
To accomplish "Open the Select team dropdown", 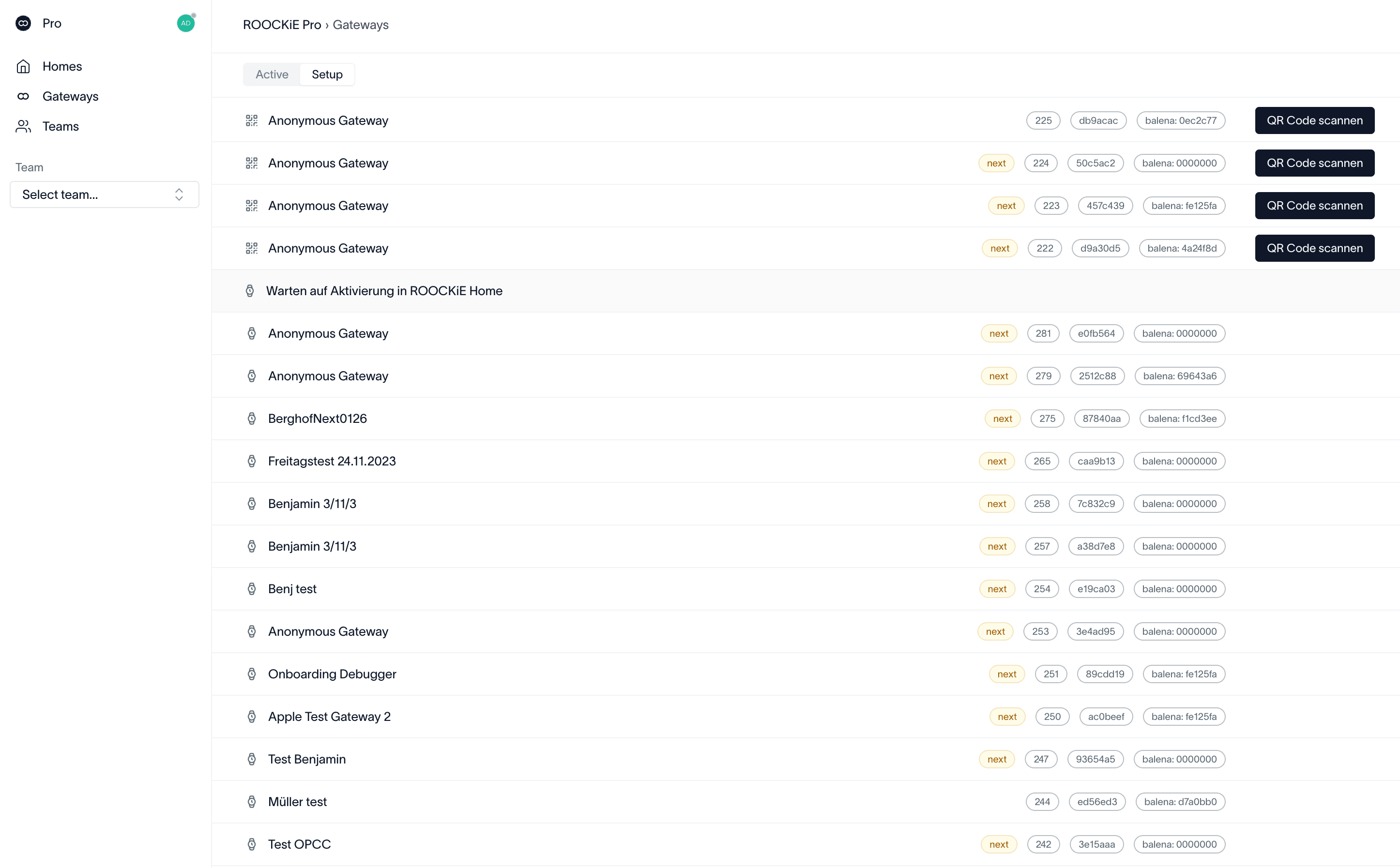I will click(x=104, y=195).
